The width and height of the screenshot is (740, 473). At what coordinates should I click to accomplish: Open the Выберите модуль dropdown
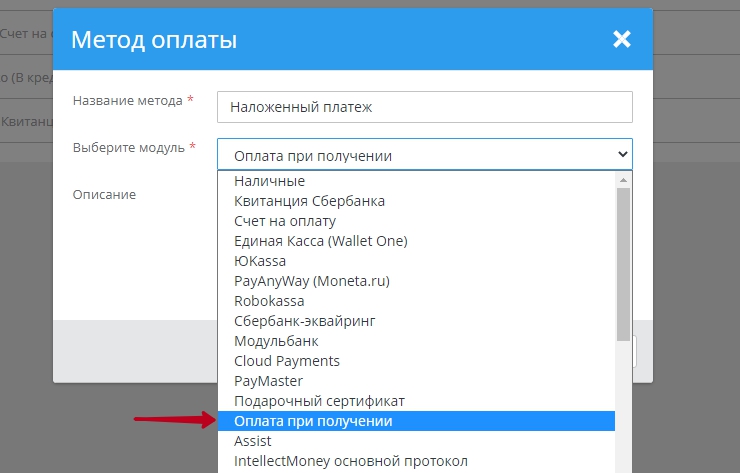425,154
